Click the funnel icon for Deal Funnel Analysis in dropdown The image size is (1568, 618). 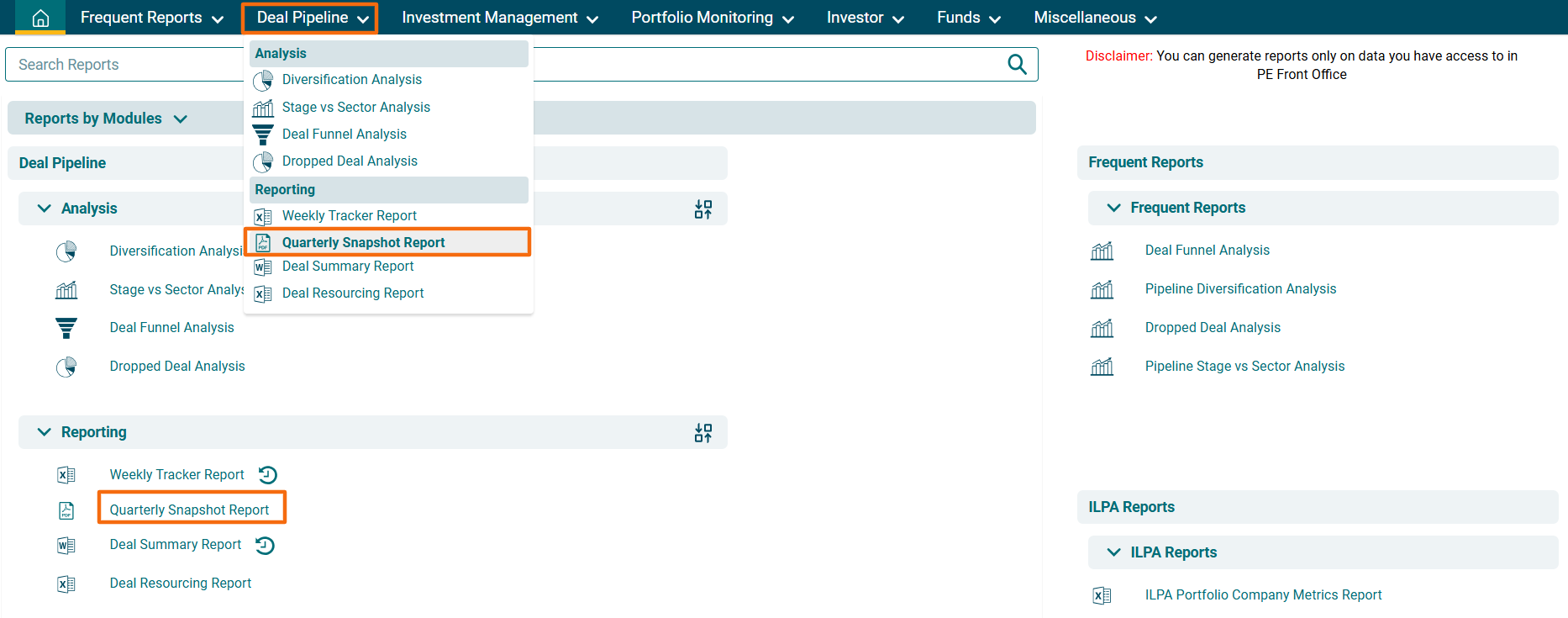(x=263, y=135)
